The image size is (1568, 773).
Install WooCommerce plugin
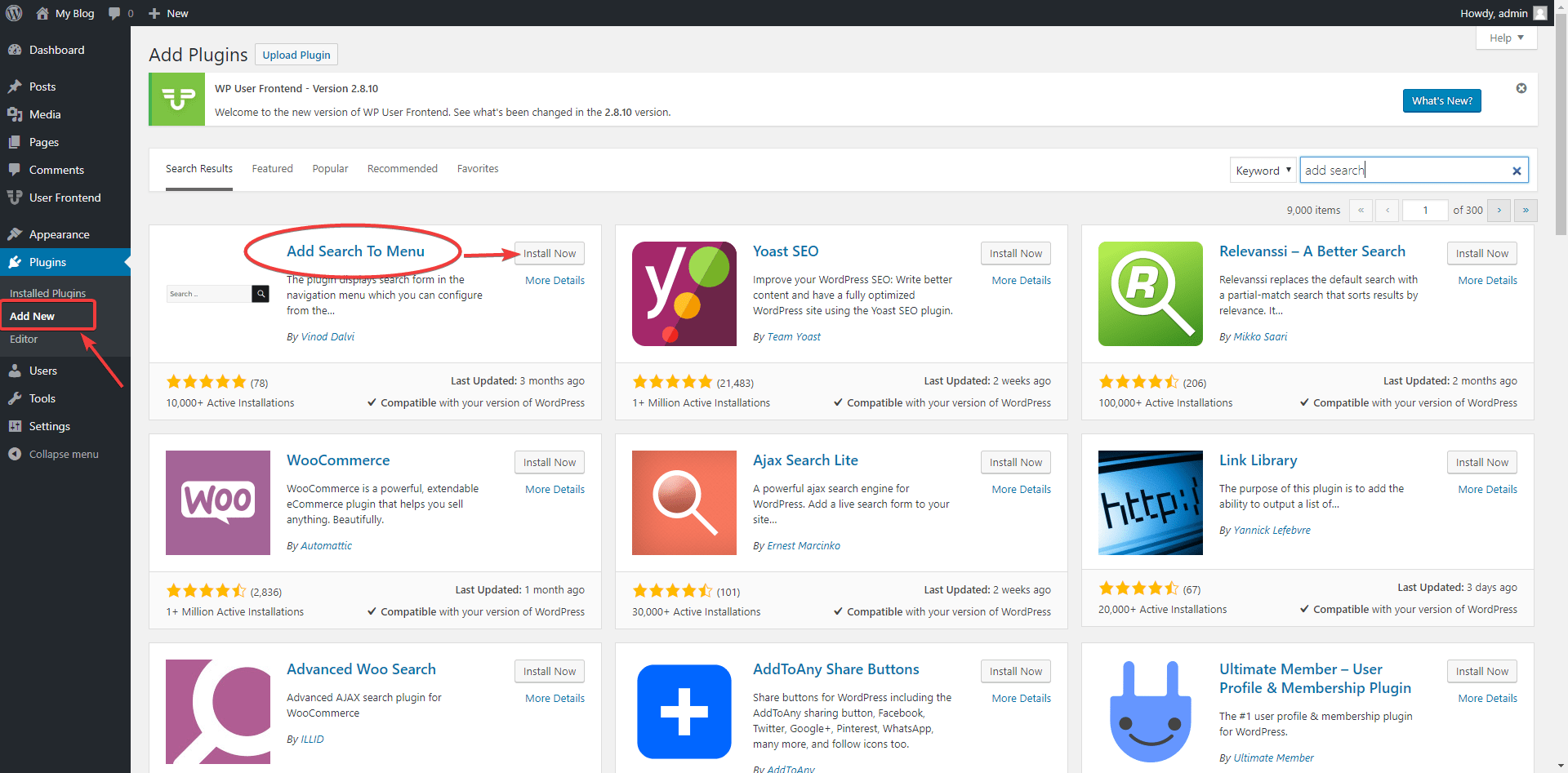tap(550, 462)
